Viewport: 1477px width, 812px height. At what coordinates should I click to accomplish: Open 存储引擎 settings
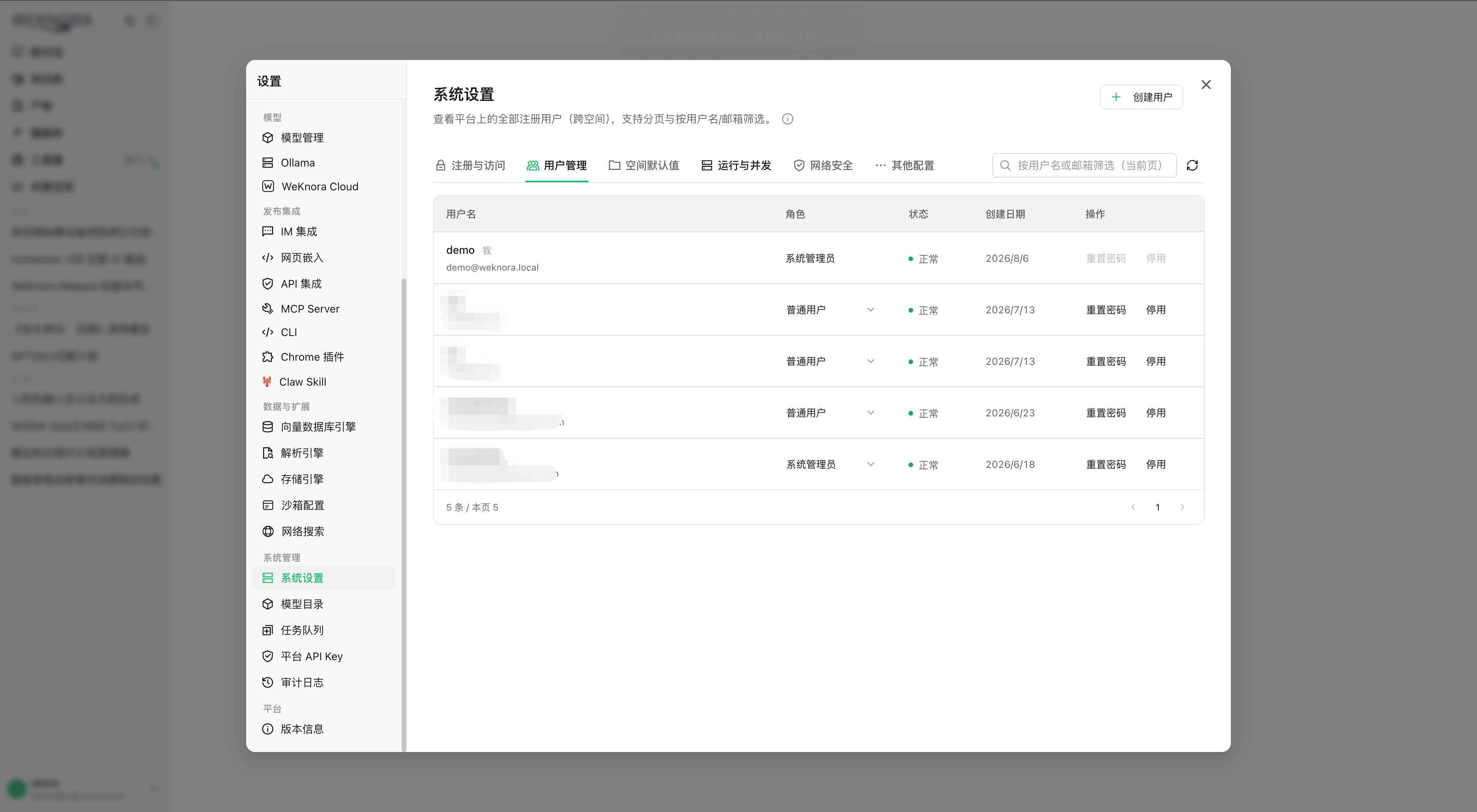pyautogui.click(x=323, y=479)
